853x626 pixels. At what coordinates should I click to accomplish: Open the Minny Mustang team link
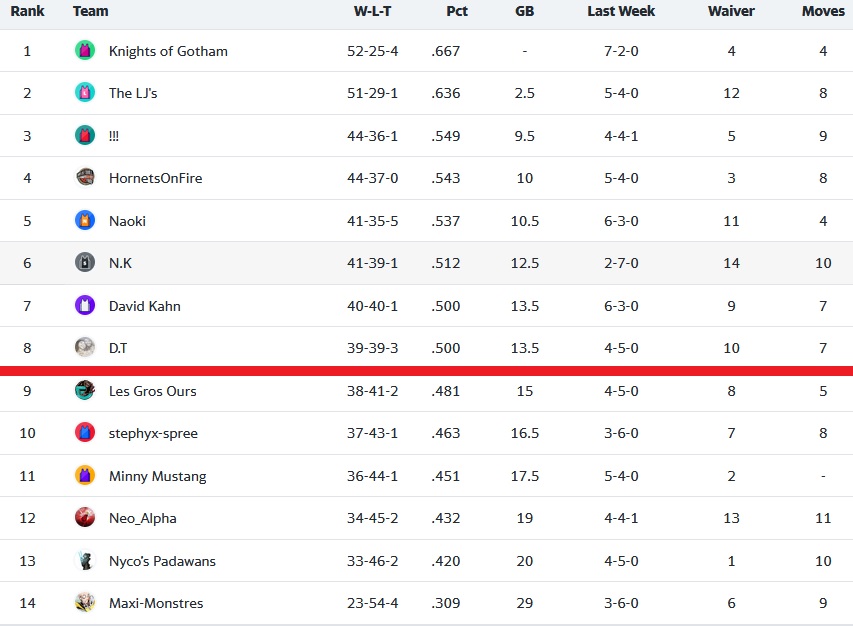pyautogui.click(x=158, y=476)
